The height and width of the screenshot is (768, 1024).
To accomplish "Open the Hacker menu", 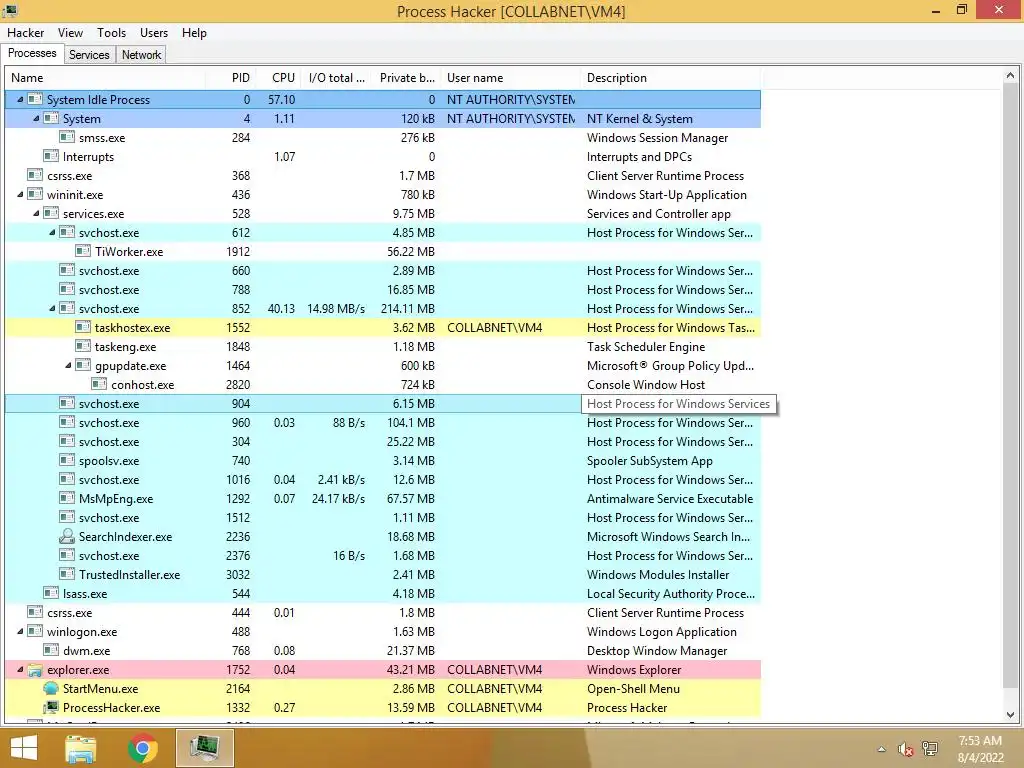I will point(25,33).
